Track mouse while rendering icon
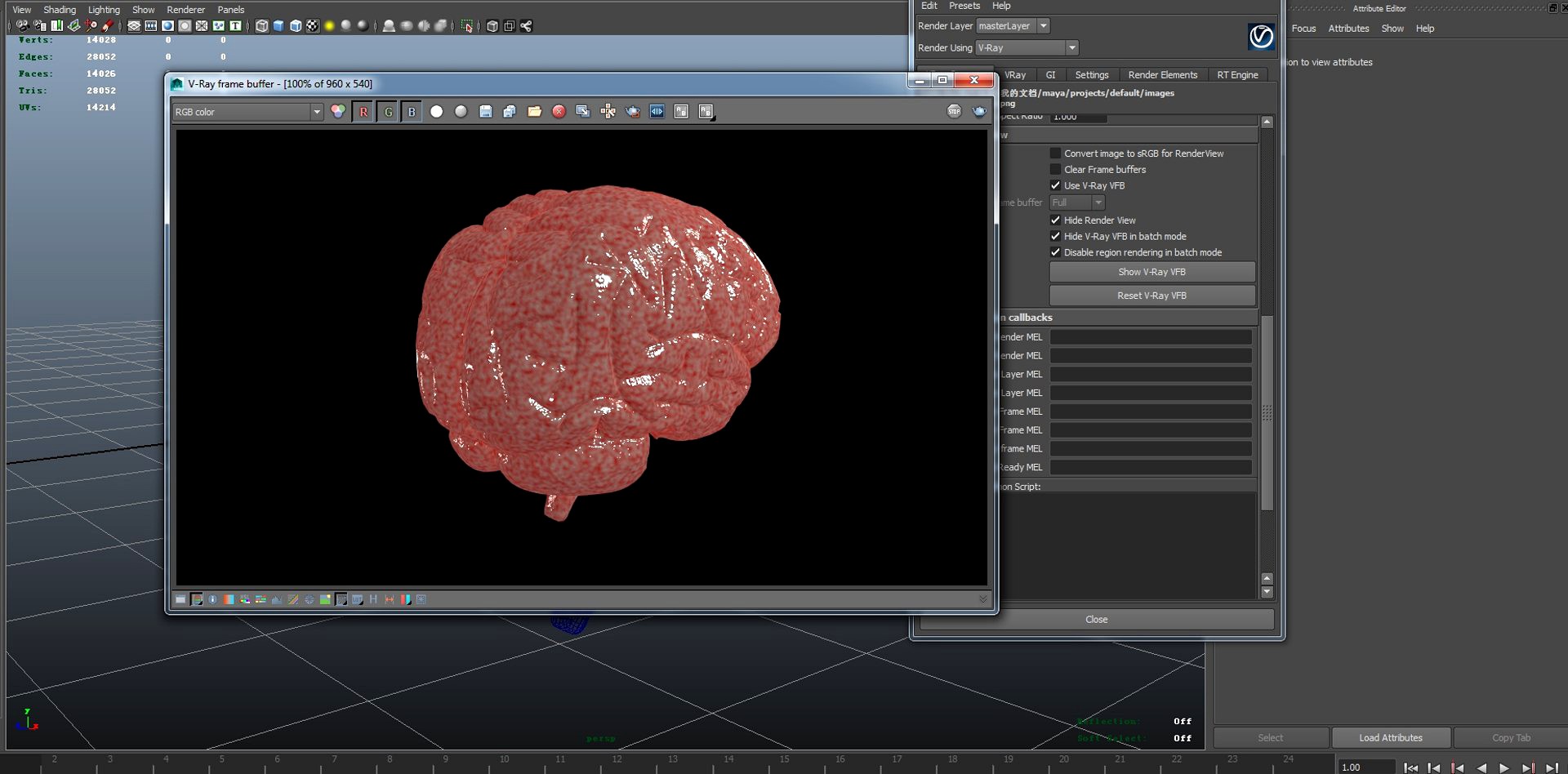 tap(608, 112)
